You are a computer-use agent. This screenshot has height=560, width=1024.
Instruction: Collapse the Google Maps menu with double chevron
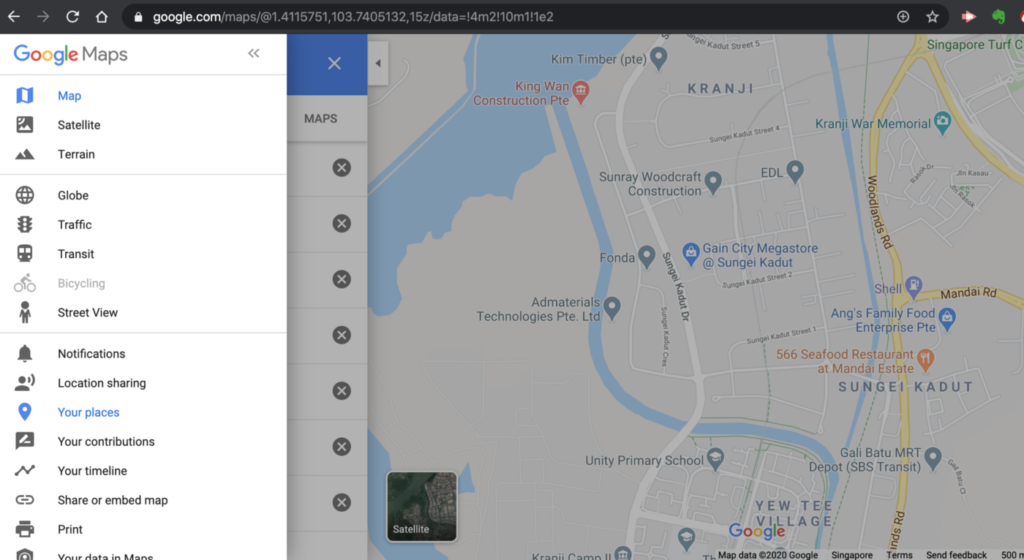pyautogui.click(x=253, y=54)
